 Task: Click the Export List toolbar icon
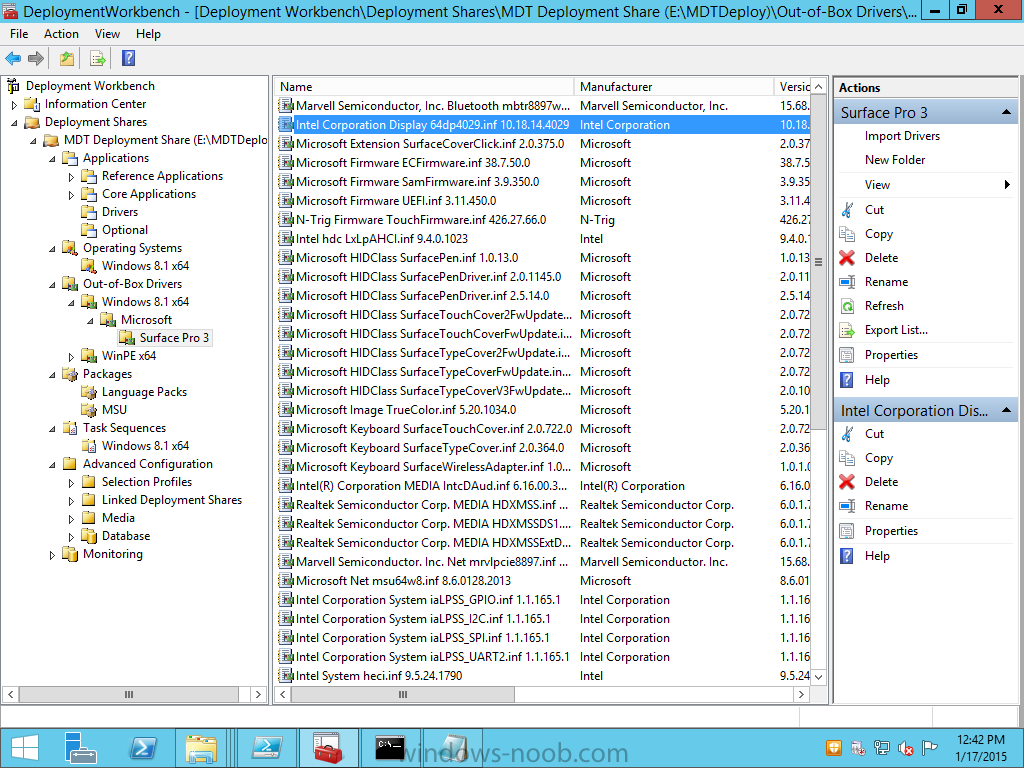point(97,59)
